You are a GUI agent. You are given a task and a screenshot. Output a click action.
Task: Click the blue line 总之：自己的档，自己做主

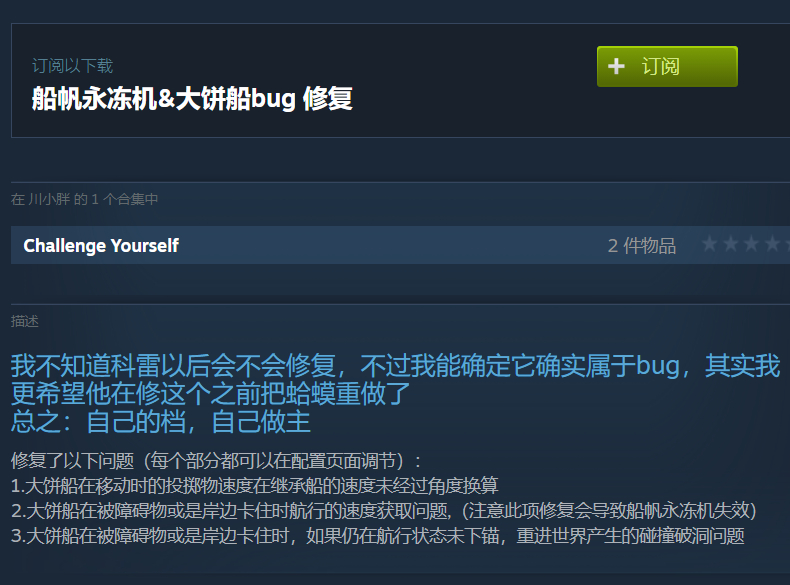[x=161, y=422]
